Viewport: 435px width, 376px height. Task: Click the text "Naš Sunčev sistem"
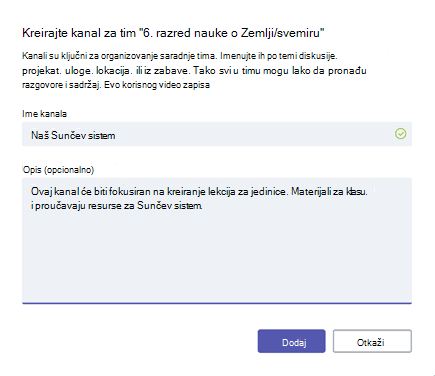coord(73,136)
